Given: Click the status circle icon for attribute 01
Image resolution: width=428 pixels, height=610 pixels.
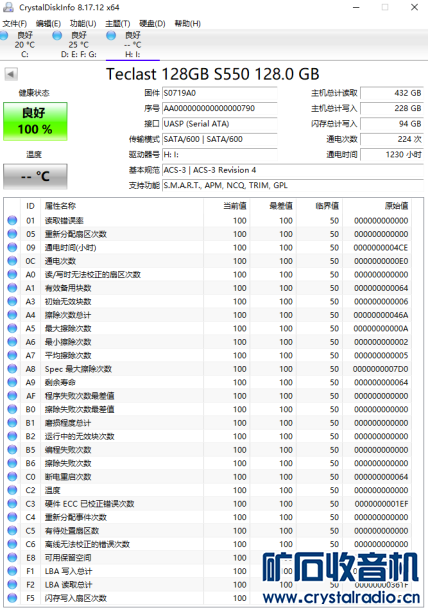Looking at the screenshot, I should click(x=12, y=220).
